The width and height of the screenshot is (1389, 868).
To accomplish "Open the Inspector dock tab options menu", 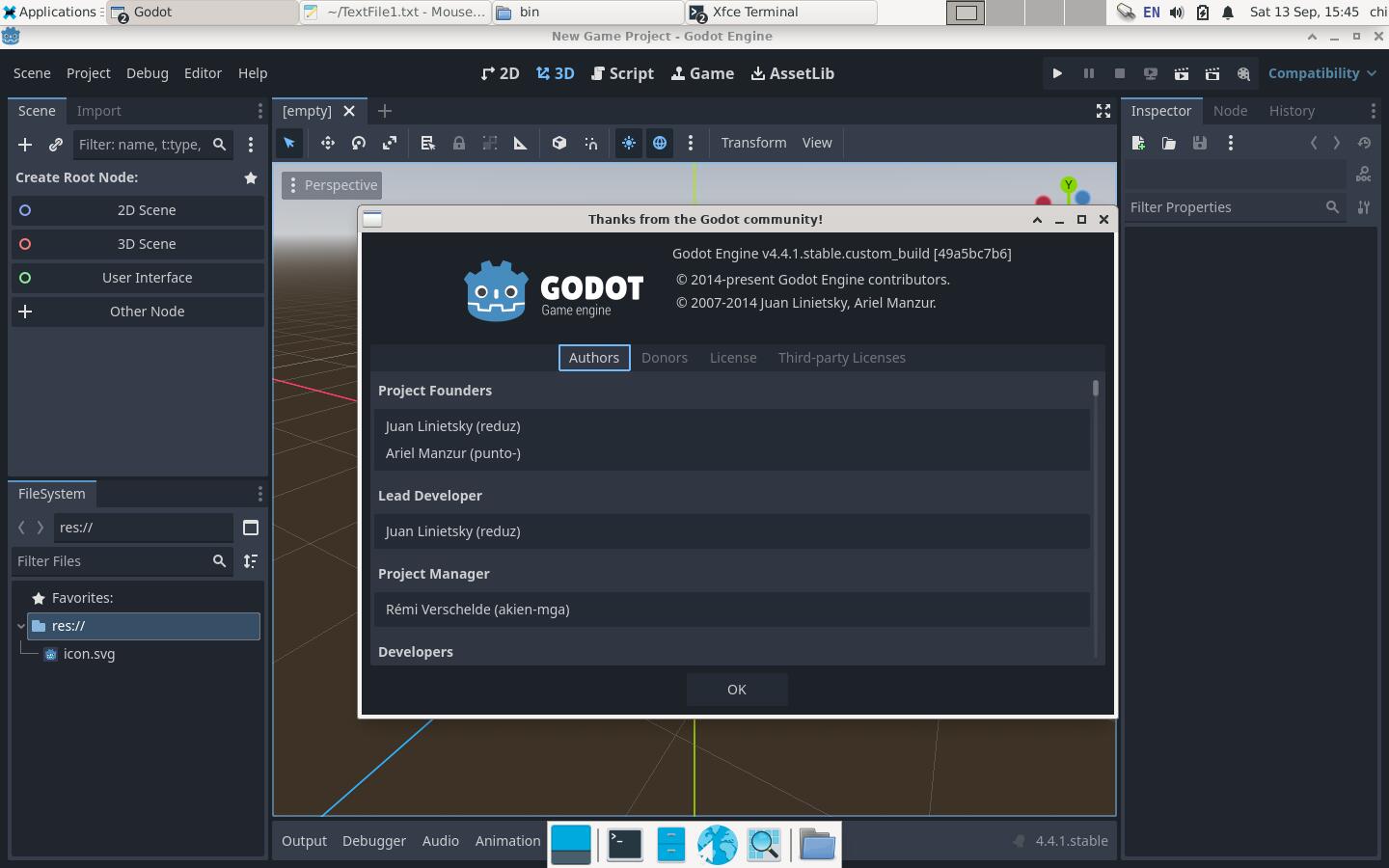I will (x=1373, y=111).
